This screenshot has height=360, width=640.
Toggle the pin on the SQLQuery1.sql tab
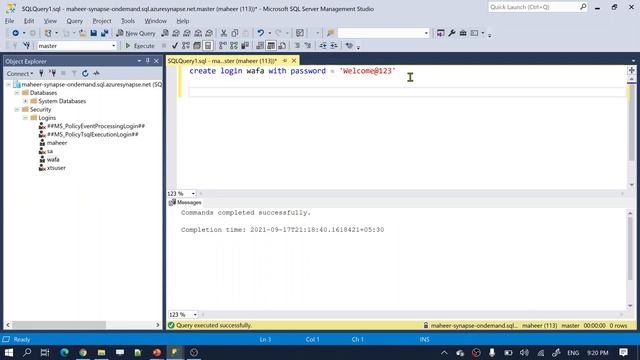pyautogui.click(x=285, y=60)
